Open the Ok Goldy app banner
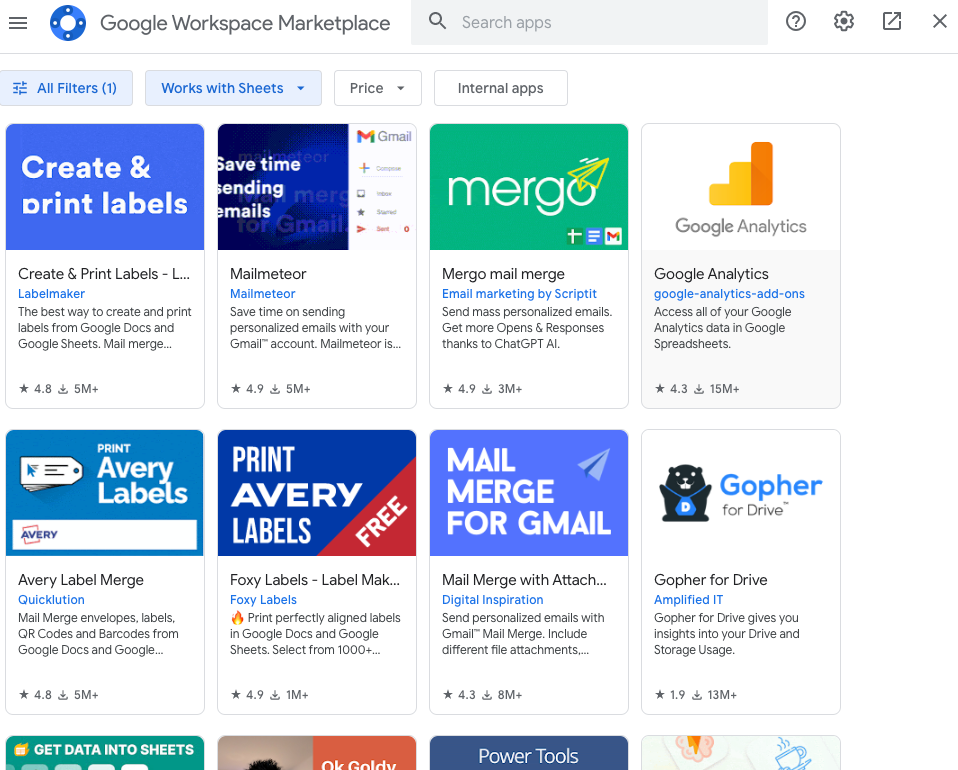Image resolution: width=958 pixels, height=770 pixels. pos(317,753)
